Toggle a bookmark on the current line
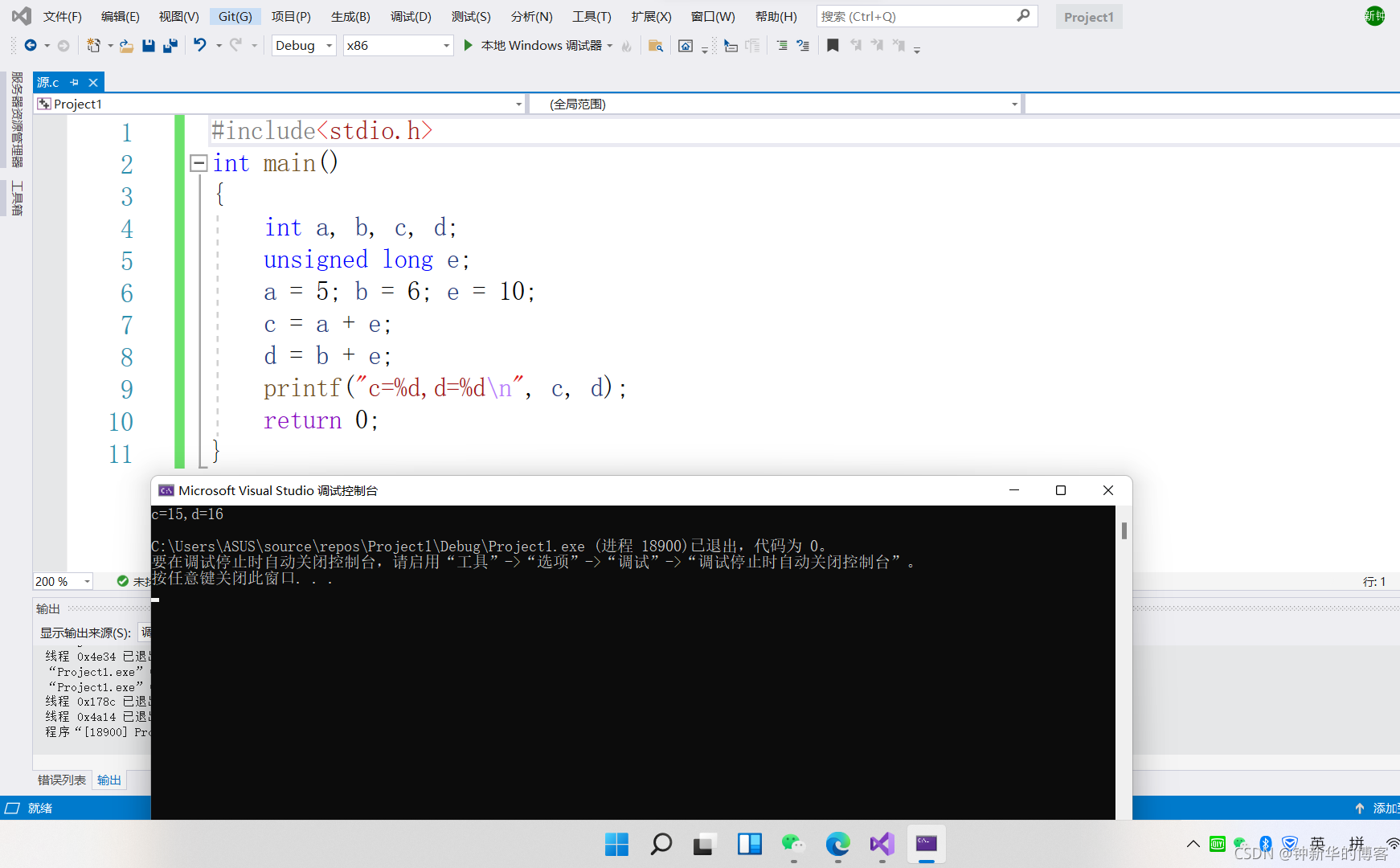The height and width of the screenshot is (868, 1400). click(833, 46)
